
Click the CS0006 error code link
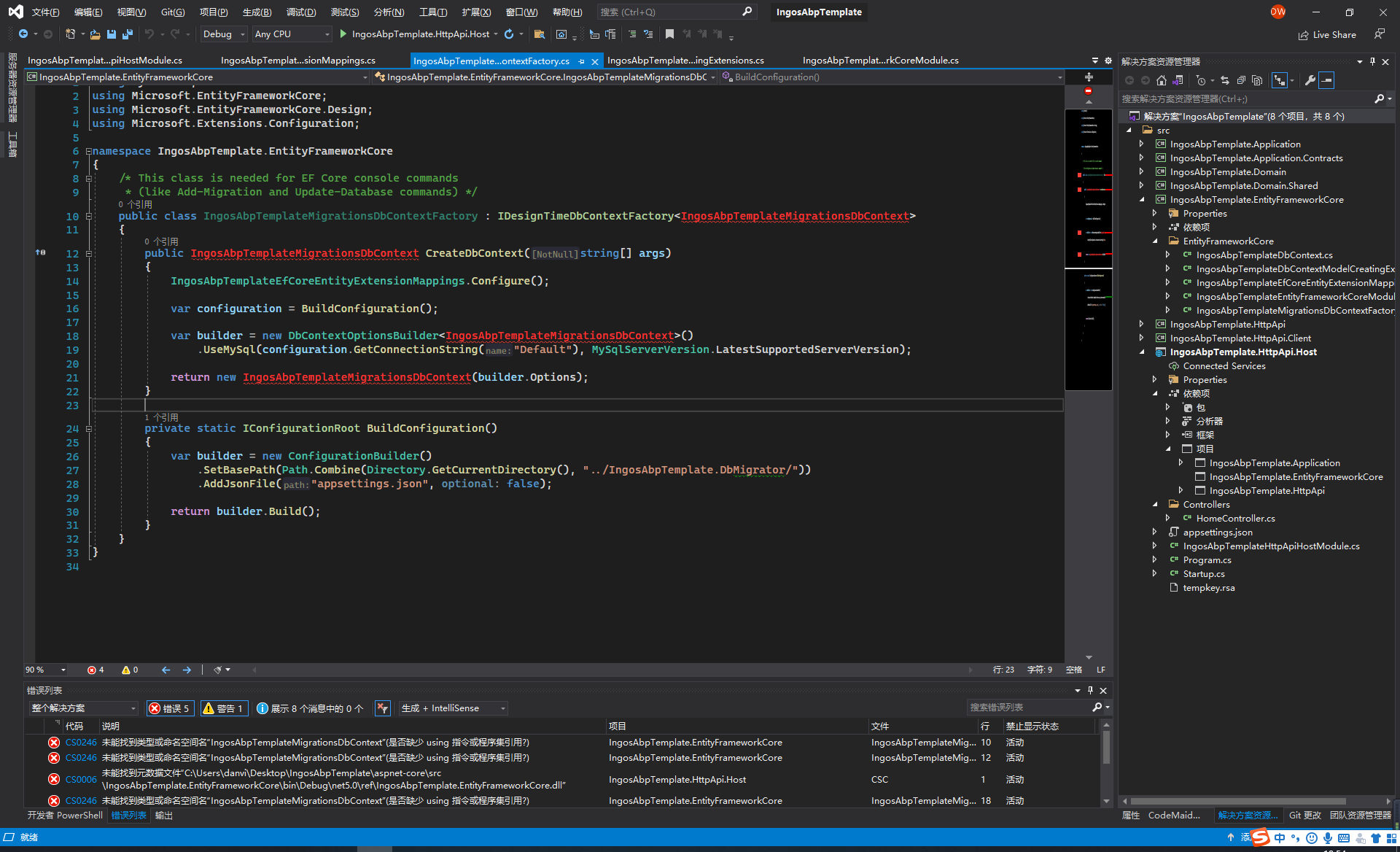pos(81,780)
